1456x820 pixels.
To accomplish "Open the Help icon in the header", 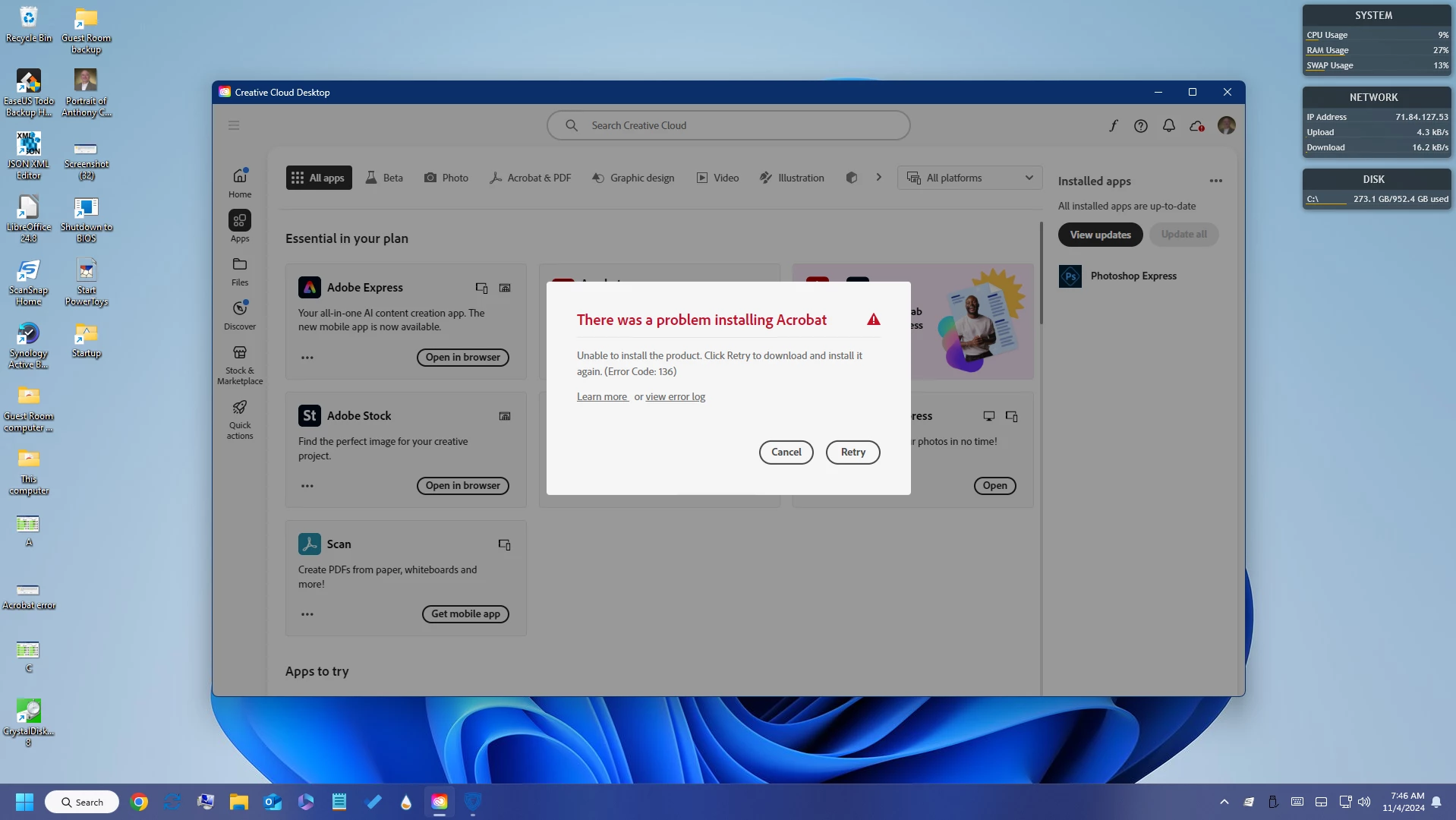I will pos(1140,125).
